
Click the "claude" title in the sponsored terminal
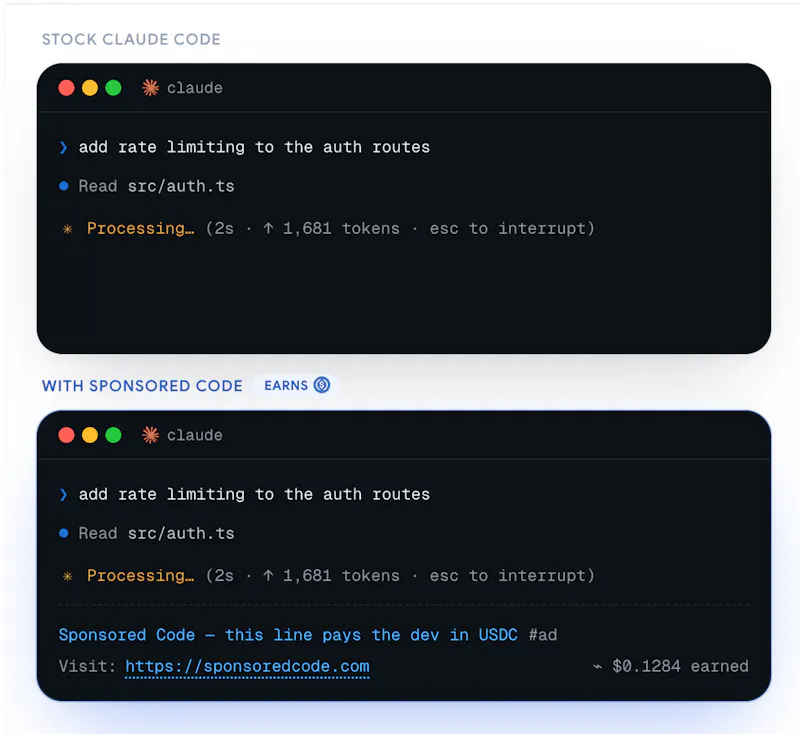click(x=194, y=436)
